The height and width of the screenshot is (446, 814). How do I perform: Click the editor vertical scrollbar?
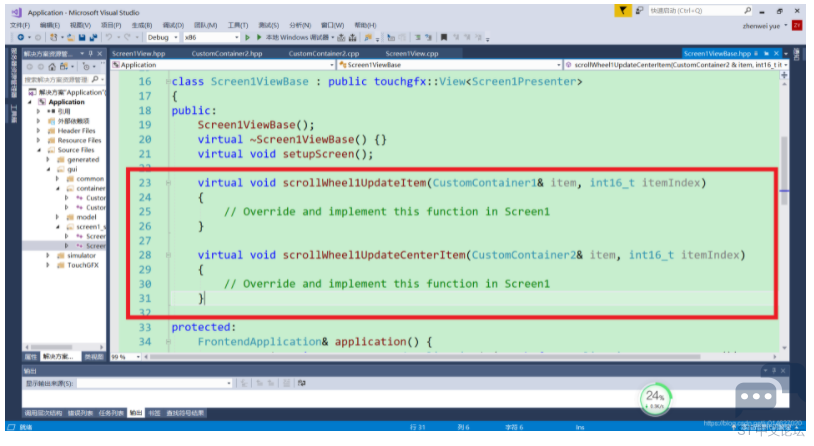785,200
